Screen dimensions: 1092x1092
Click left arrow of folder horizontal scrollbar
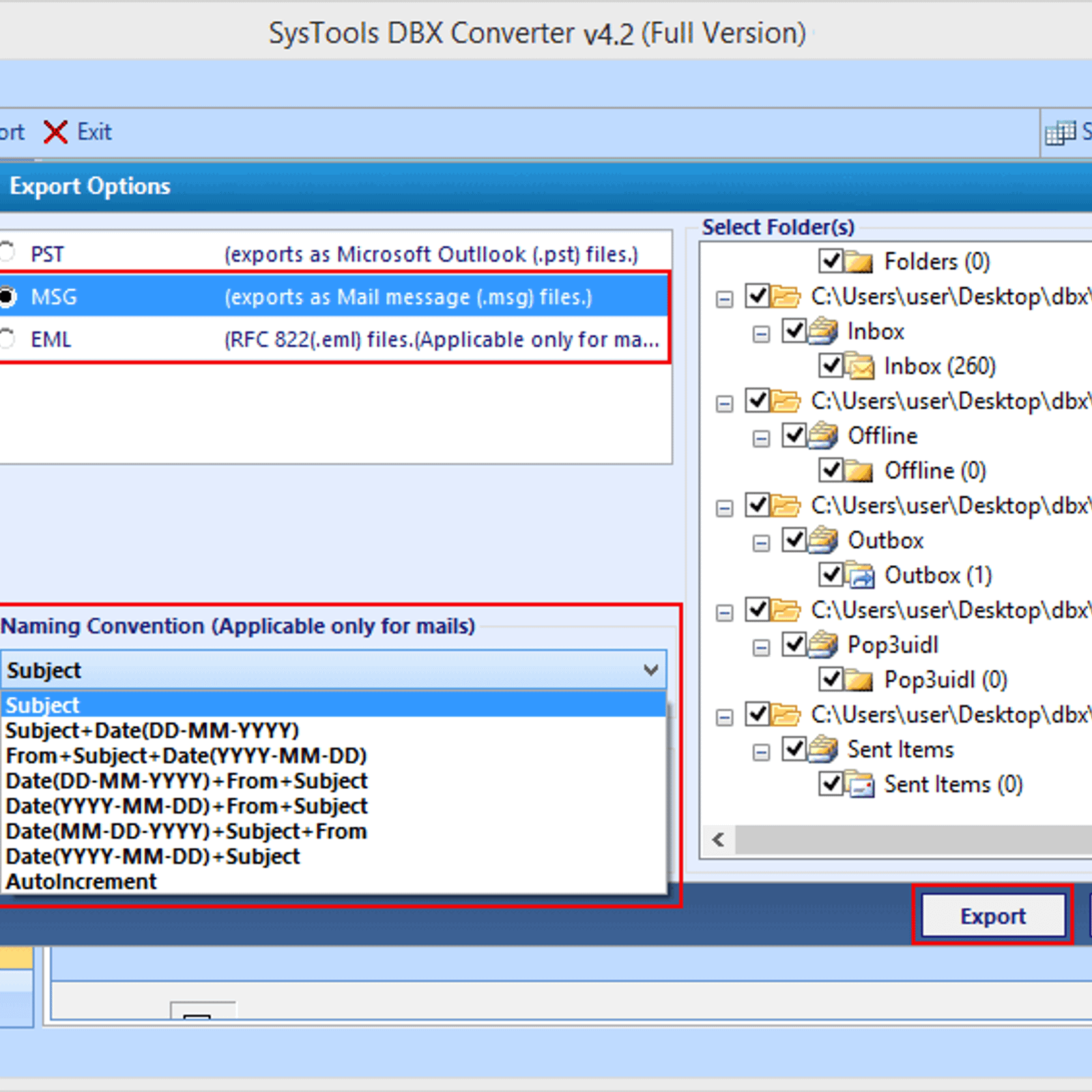pos(718,839)
